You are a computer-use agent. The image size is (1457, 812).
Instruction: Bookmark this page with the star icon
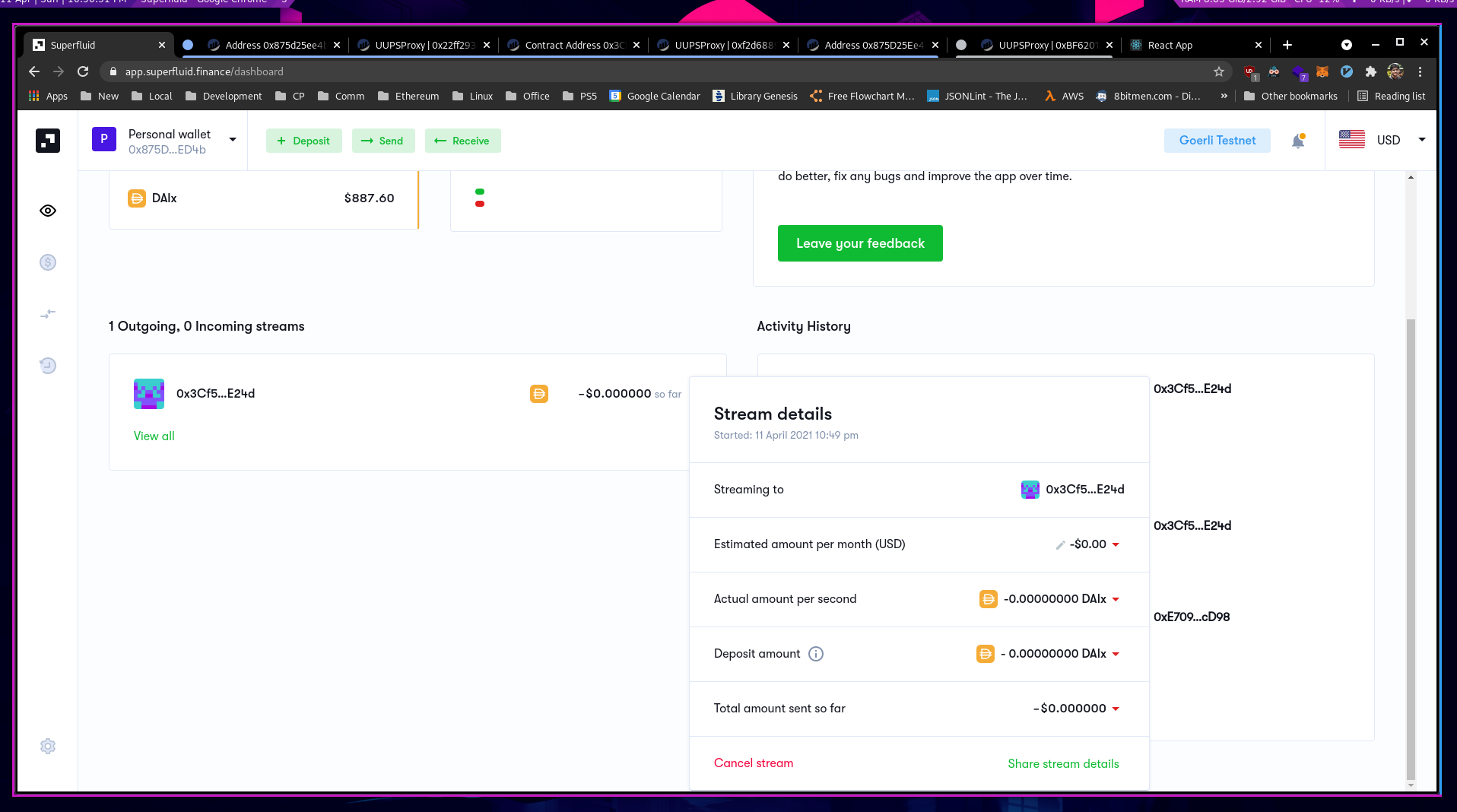[x=1219, y=71]
